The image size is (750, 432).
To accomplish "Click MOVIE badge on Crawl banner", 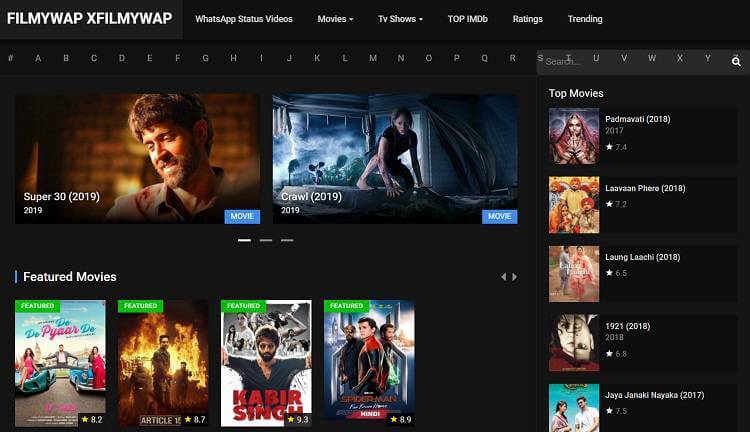I will coord(500,216).
